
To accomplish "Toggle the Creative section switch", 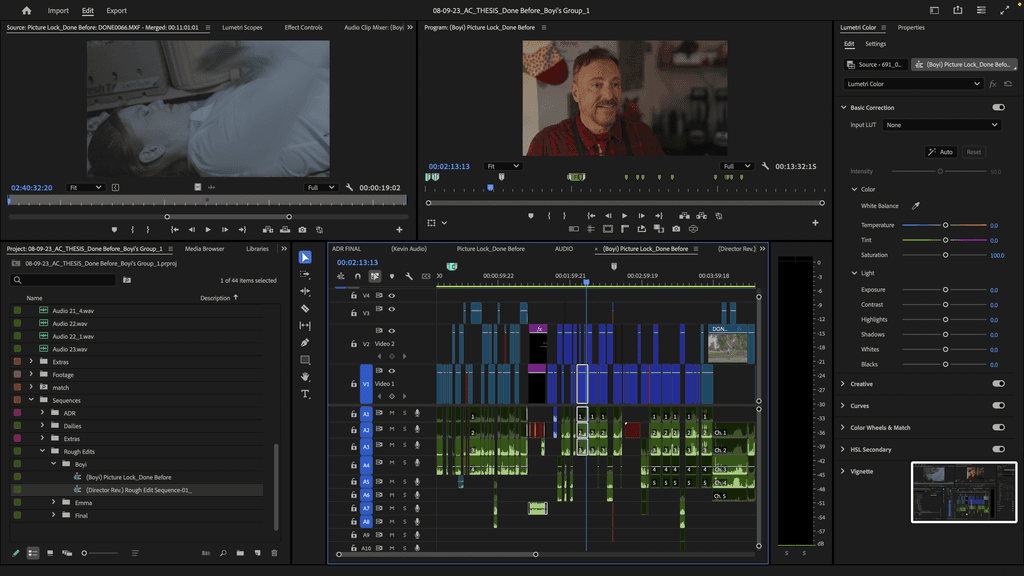I will (x=999, y=384).
